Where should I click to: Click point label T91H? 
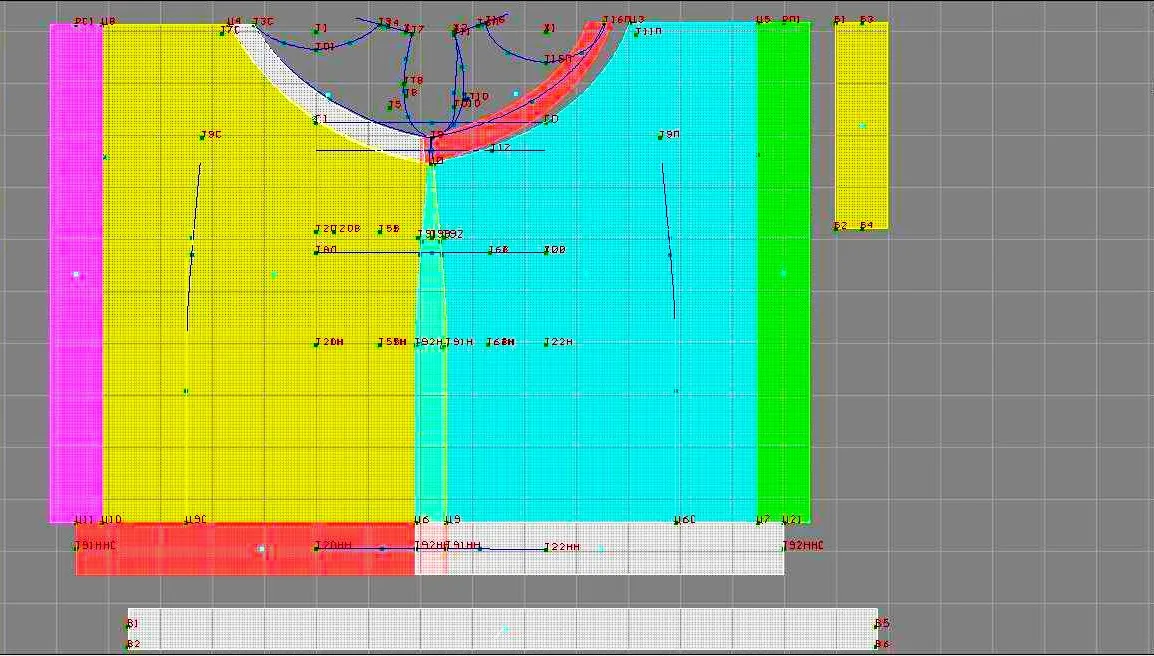[459, 342]
